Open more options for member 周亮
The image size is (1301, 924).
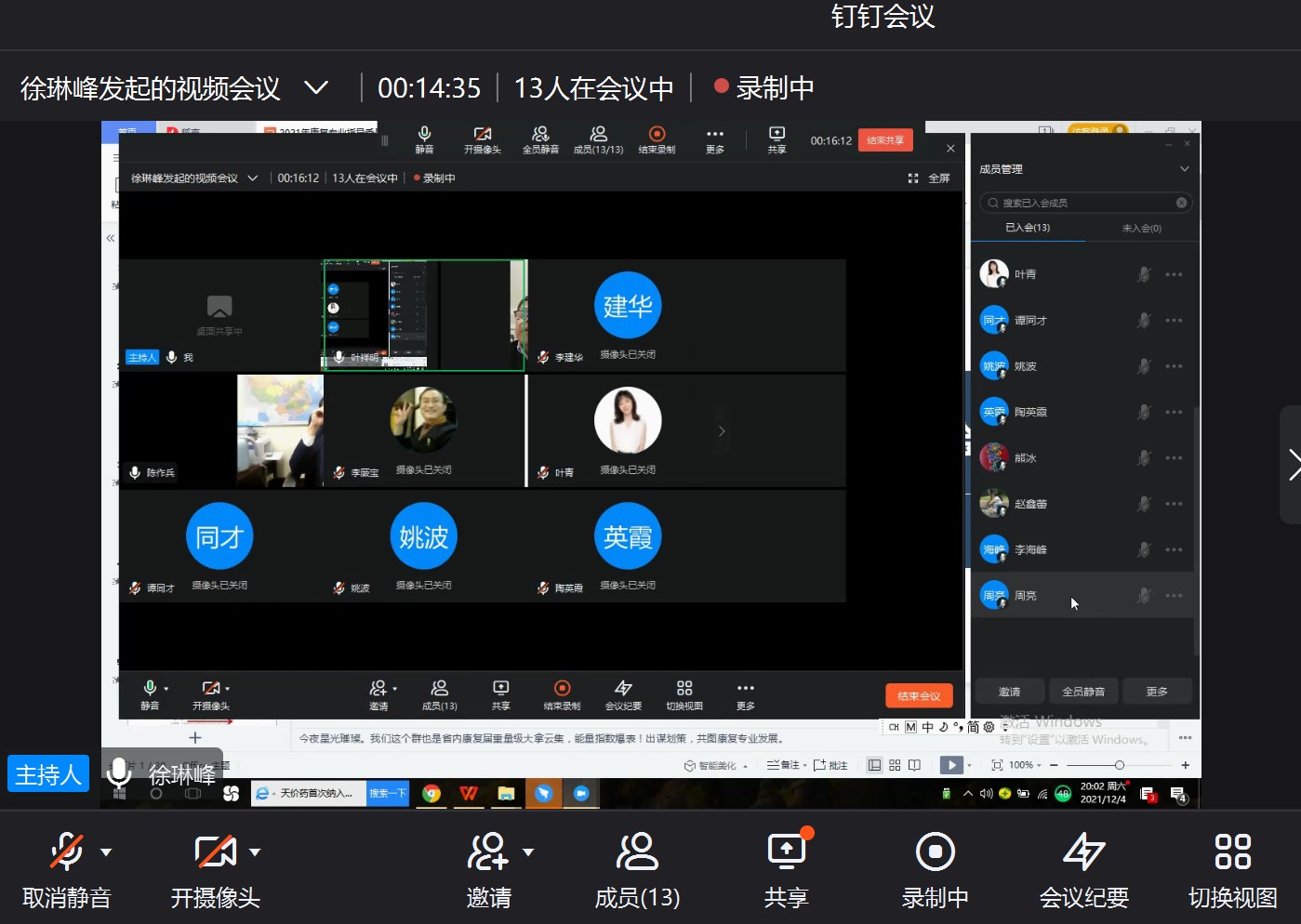(1174, 595)
